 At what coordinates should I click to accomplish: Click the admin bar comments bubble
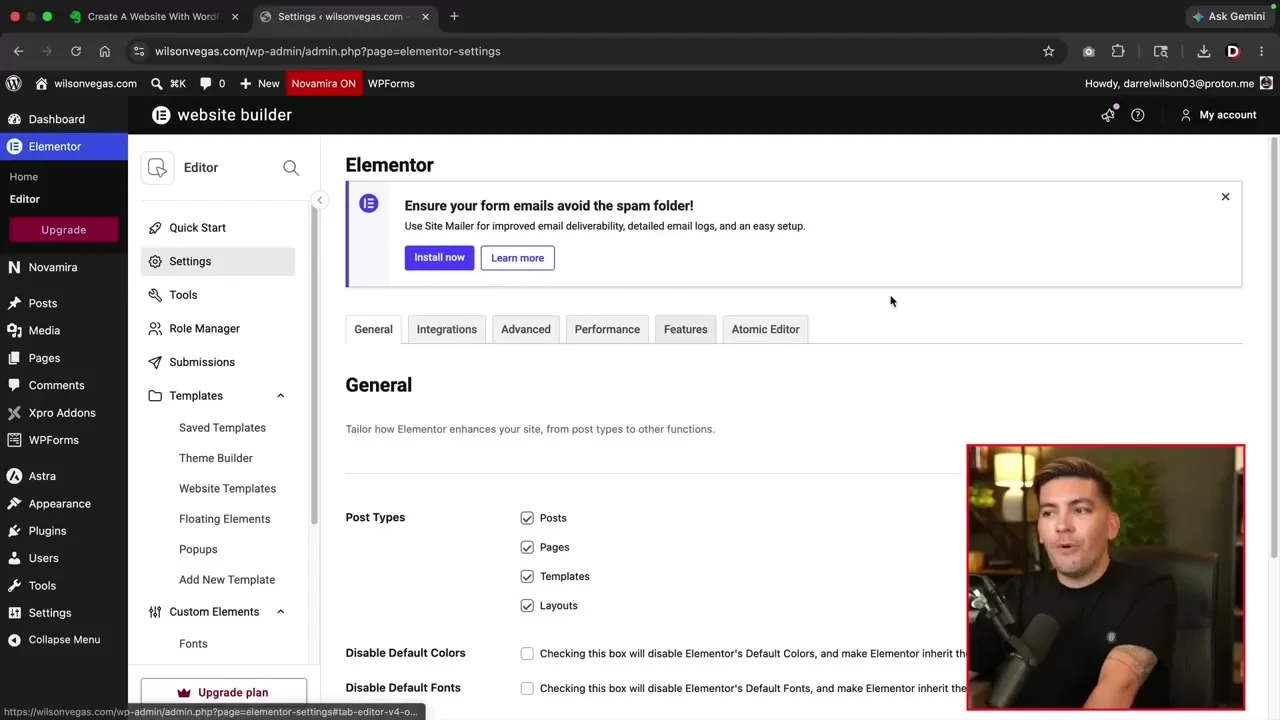pyautogui.click(x=206, y=83)
